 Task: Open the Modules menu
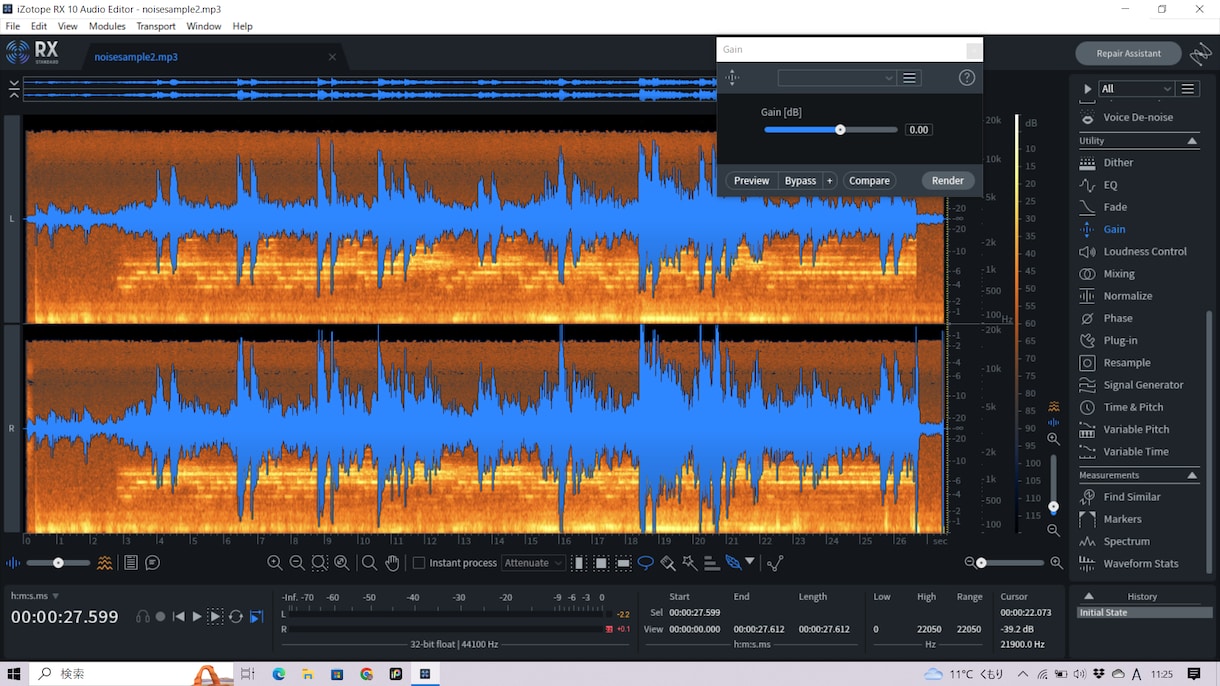click(107, 26)
